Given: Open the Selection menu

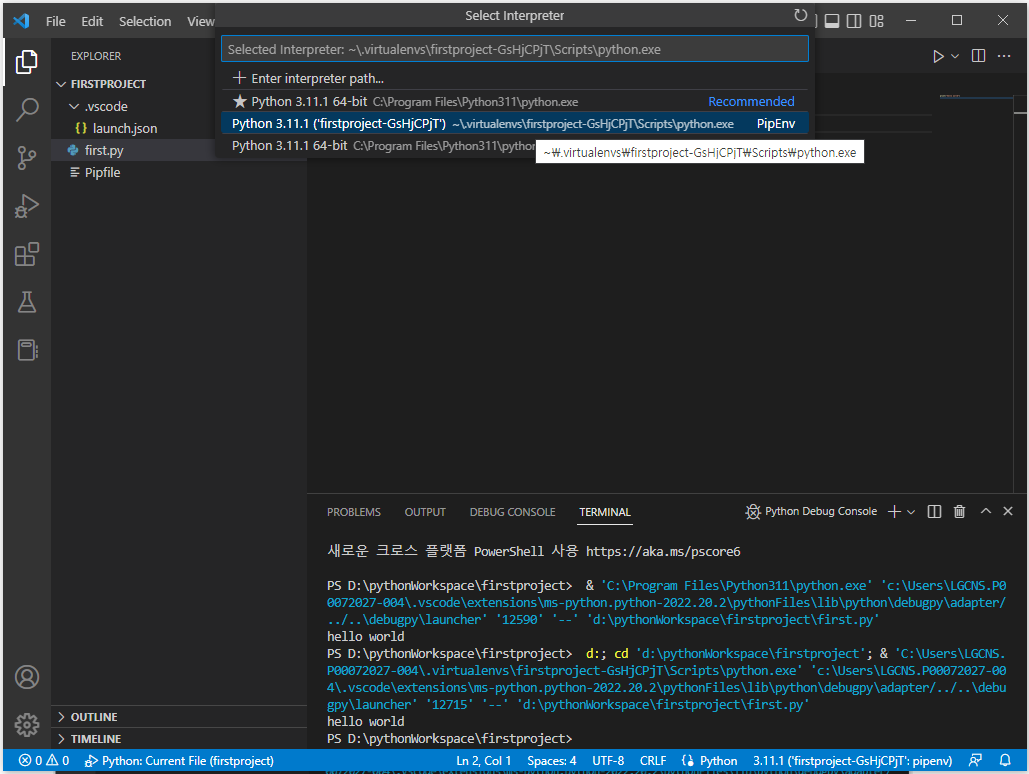Looking at the screenshot, I should click(x=145, y=21).
